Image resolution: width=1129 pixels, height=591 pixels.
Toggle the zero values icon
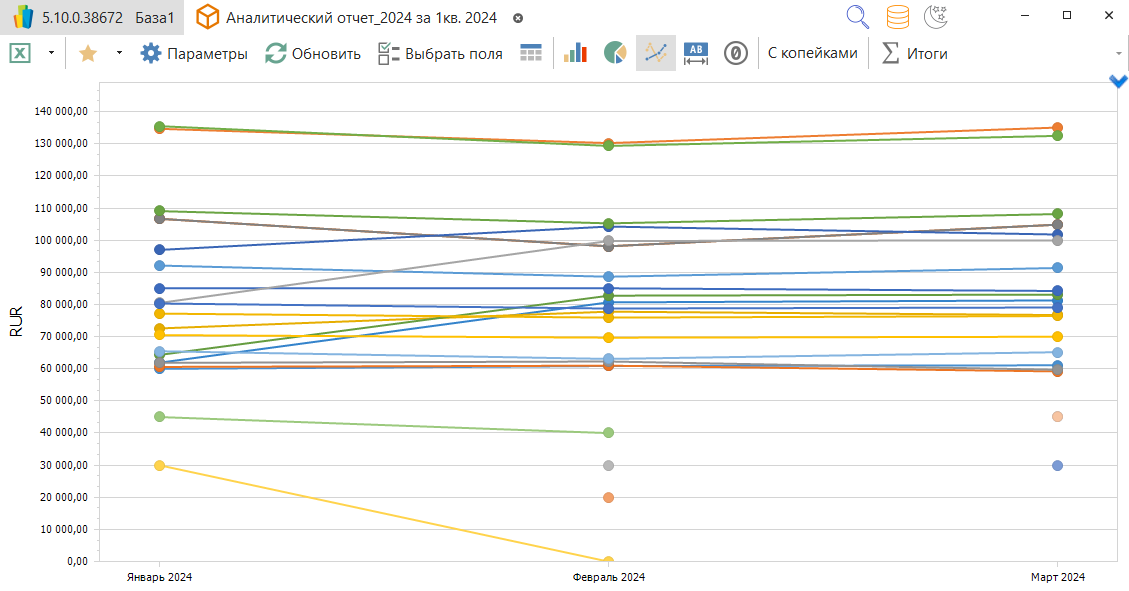pos(736,53)
